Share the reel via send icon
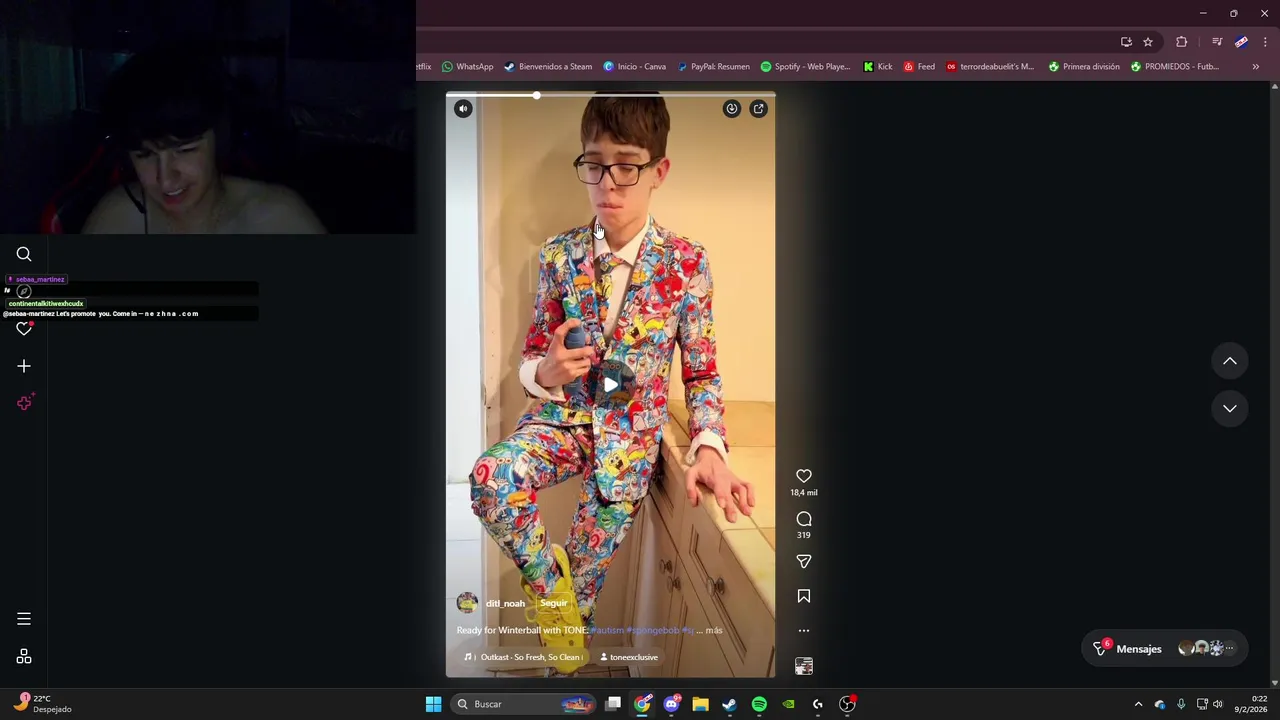The image size is (1280, 720). point(804,562)
